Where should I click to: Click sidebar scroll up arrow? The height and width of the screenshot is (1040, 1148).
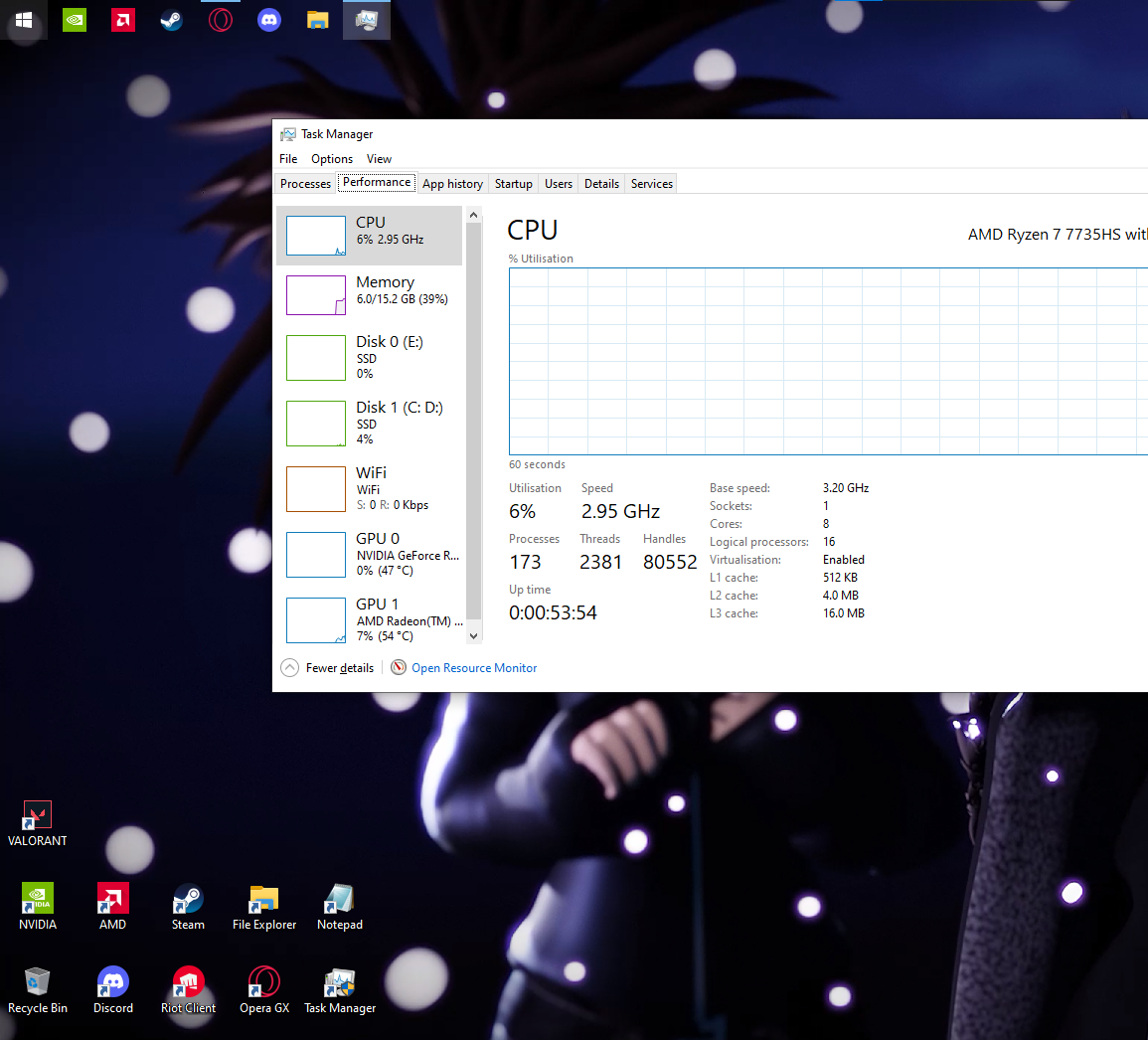pos(474,215)
